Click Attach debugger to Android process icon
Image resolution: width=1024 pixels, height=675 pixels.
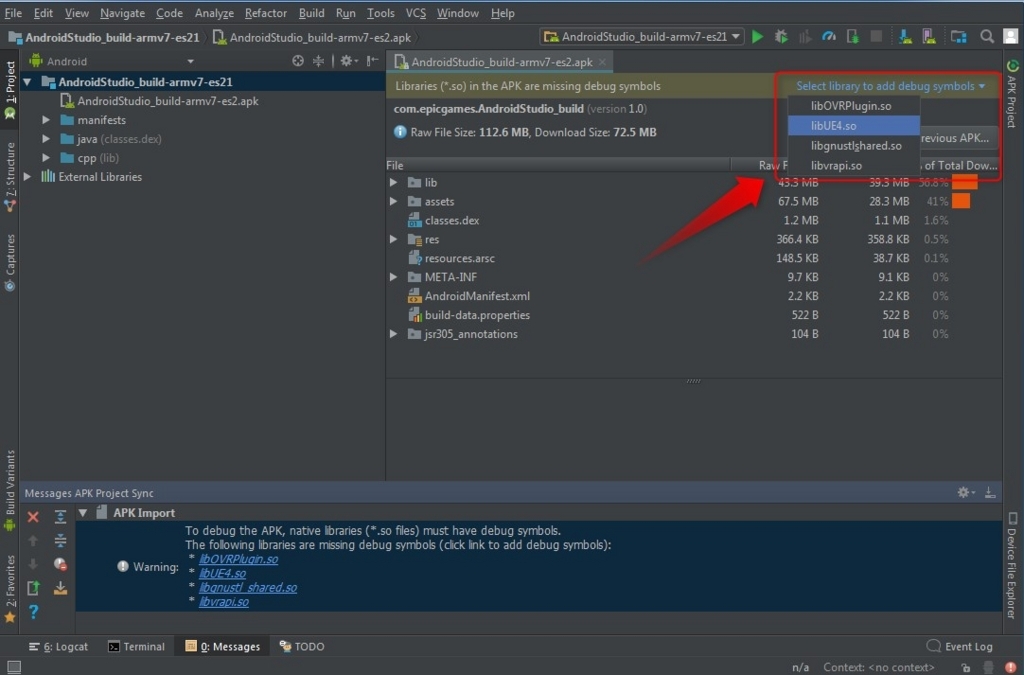coord(853,37)
